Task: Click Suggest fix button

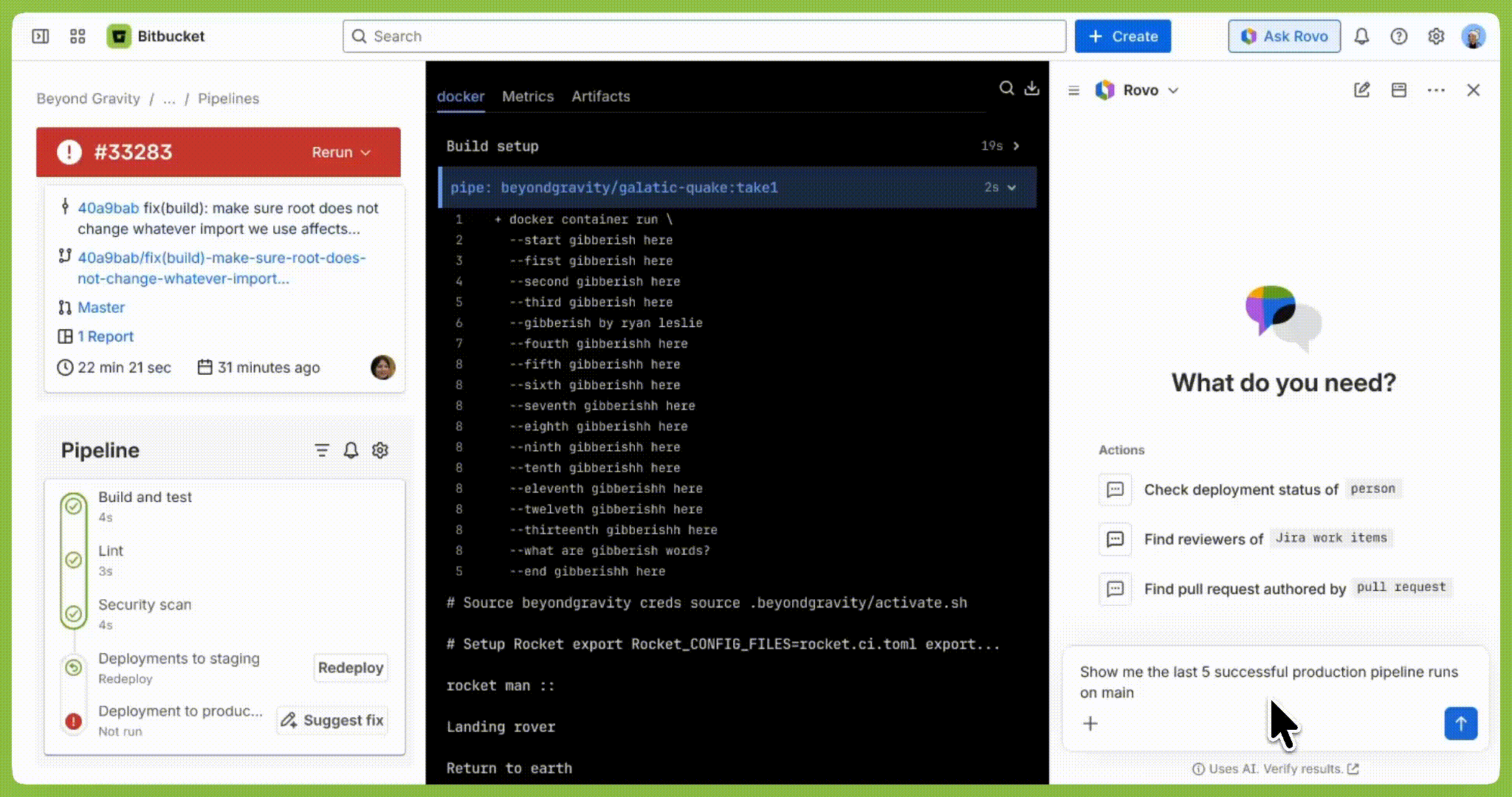Action: (333, 720)
